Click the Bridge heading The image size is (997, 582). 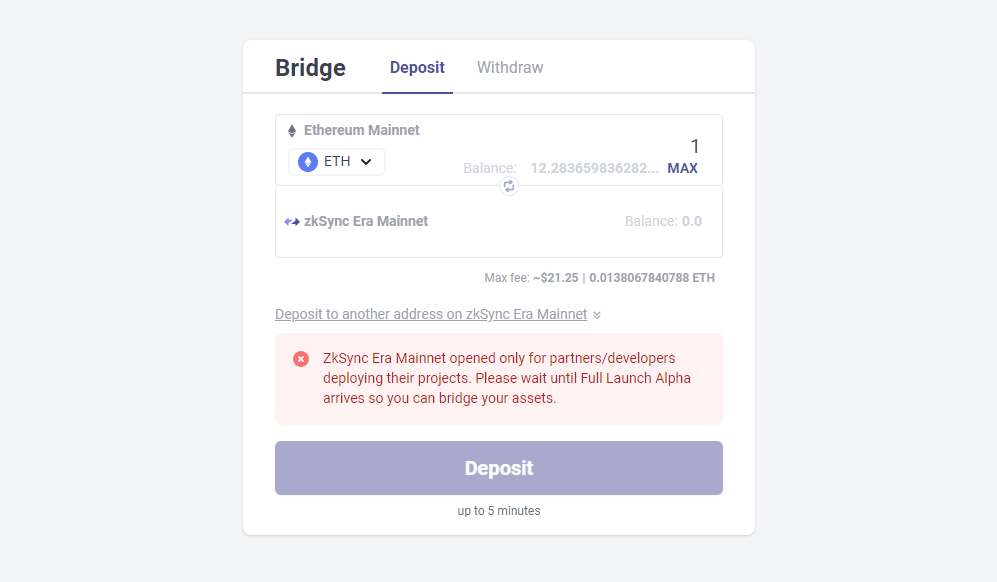310,67
